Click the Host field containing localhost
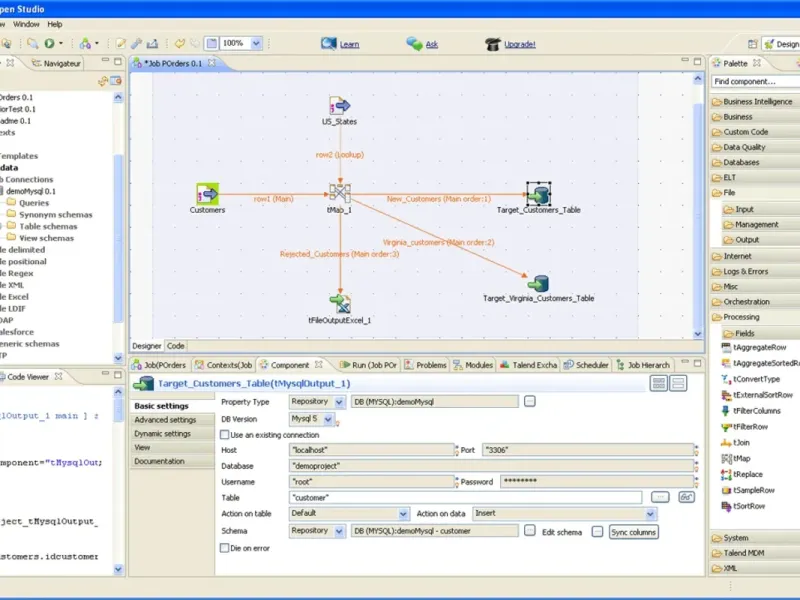Image resolution: width=800 pixels, height=600 pixels. [371, 450]
